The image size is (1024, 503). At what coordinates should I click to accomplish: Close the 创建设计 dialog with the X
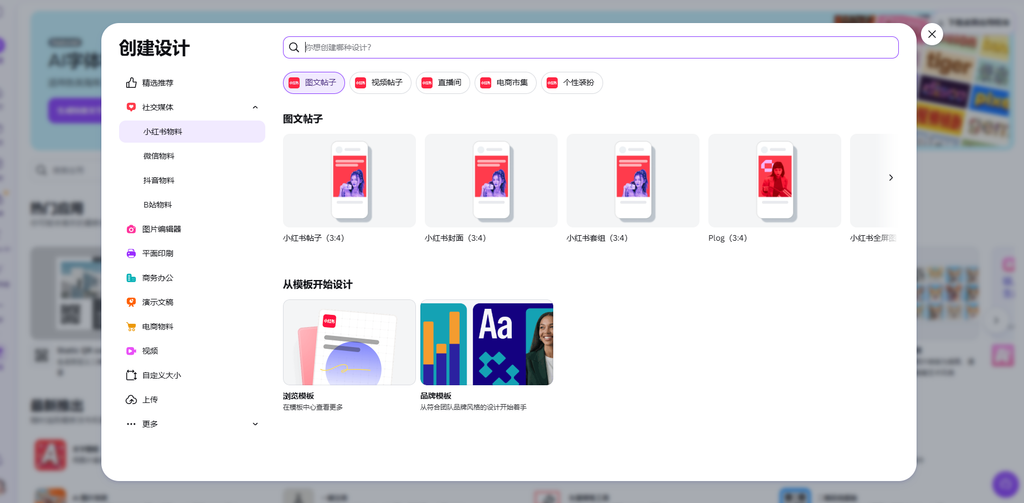point(932,34)
